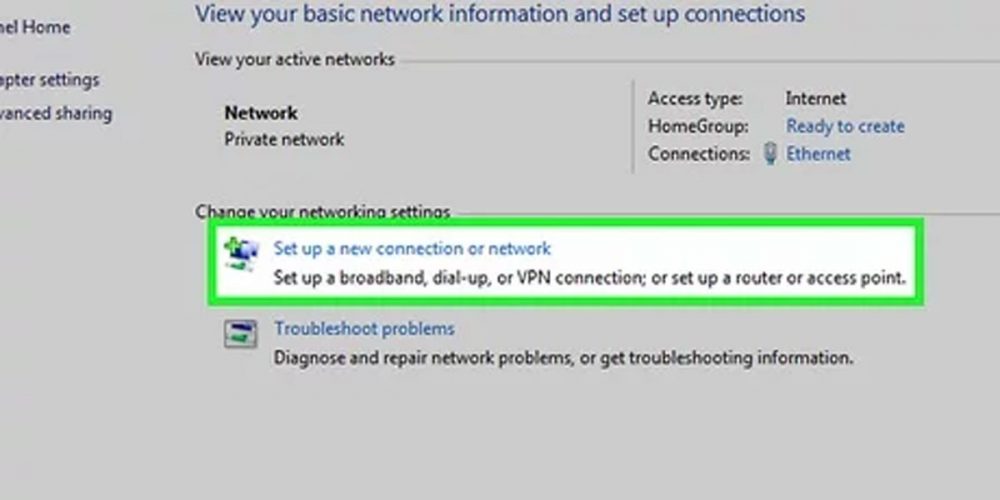
Task: Click the Set up new connection icon
Action: pyautogui.click(x=241, y=253)
